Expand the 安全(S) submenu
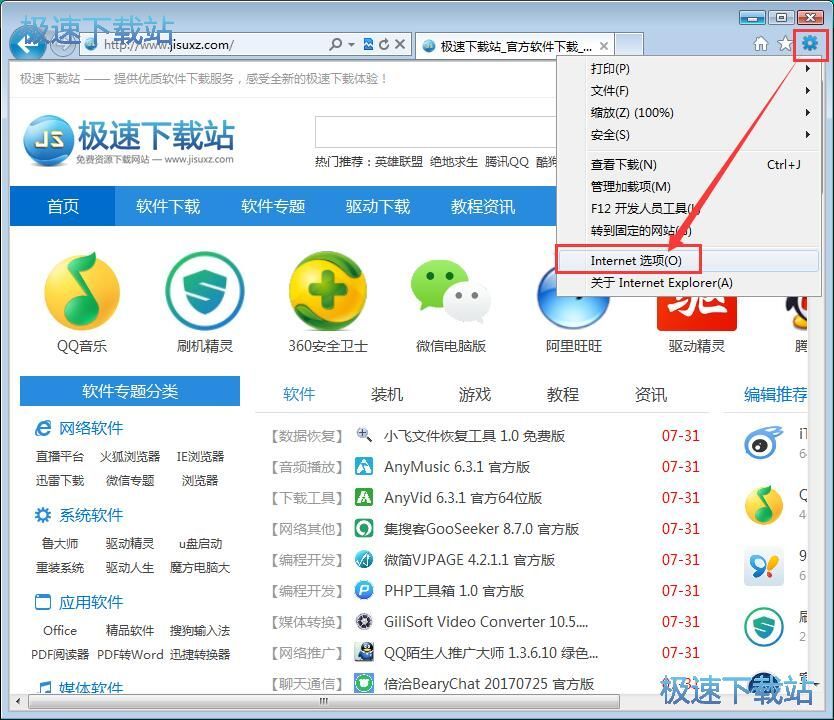This screenshot has width=834, height=720. pos(807,135)
